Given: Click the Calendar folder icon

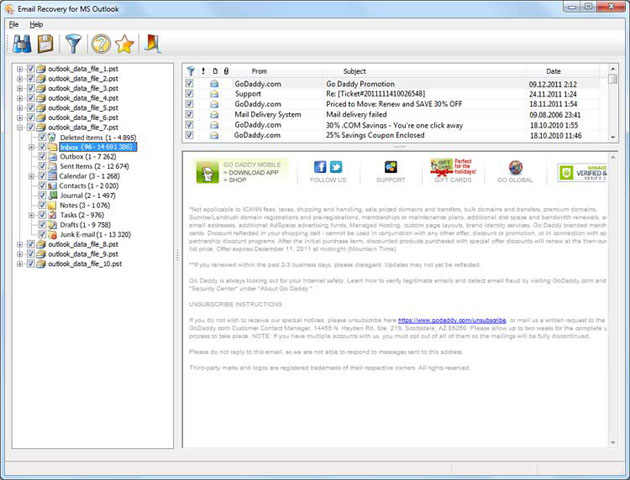Looking at the screenshot, I should [x=52, y=176].
